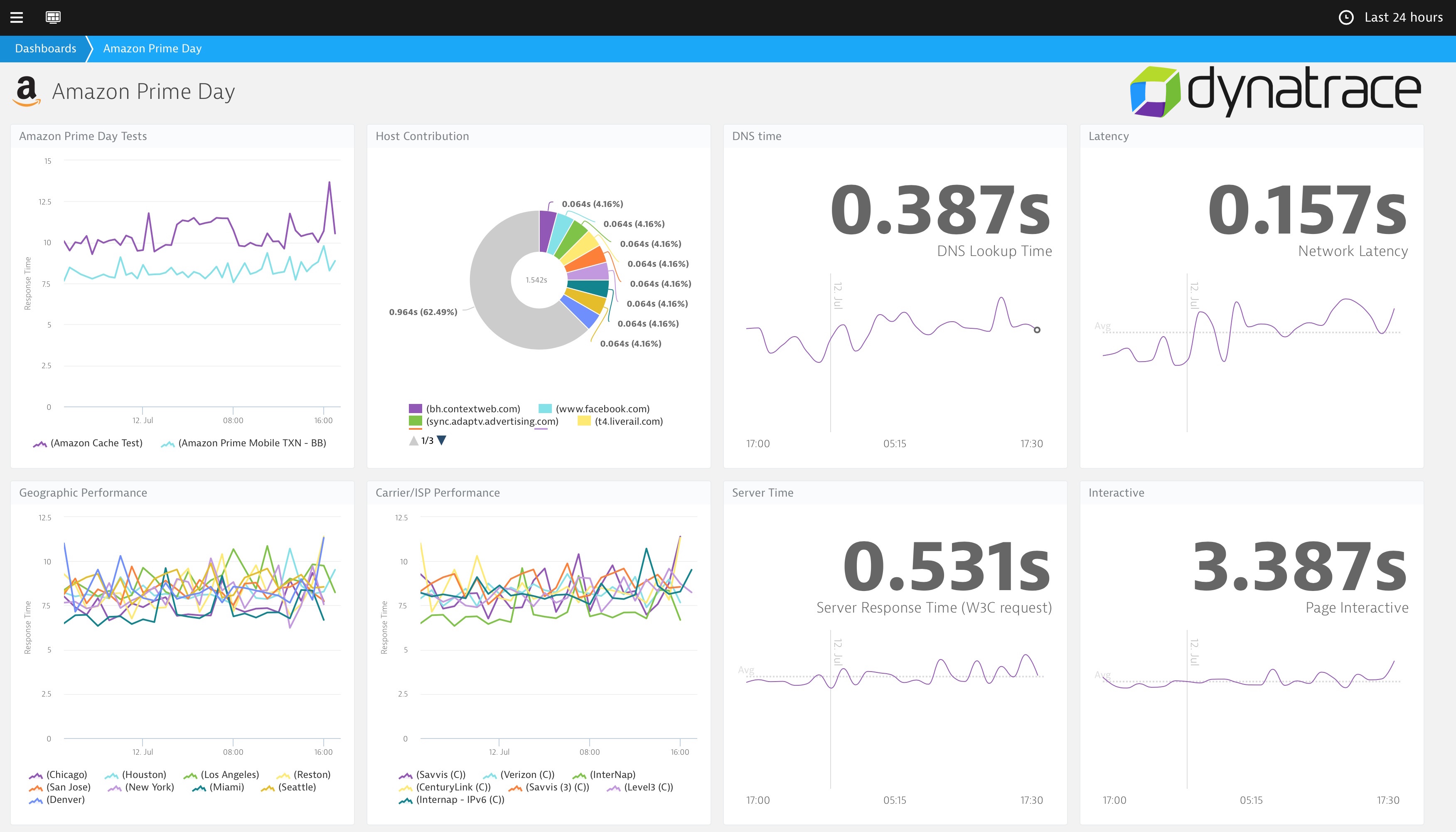Open the Amazon Prime Day Tests tile title
This screenshot has width=1456, height=832.
coord(83,136)
